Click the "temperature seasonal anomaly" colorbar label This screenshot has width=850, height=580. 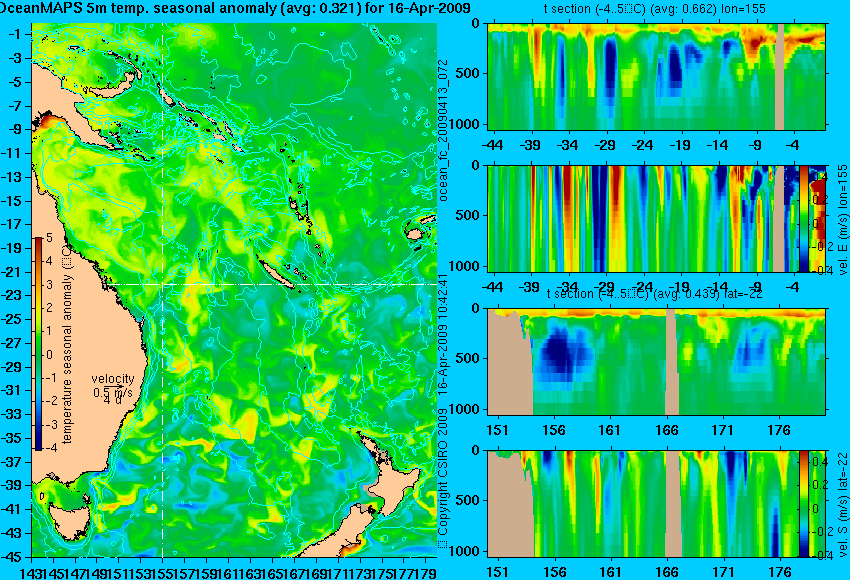[67, 344]
